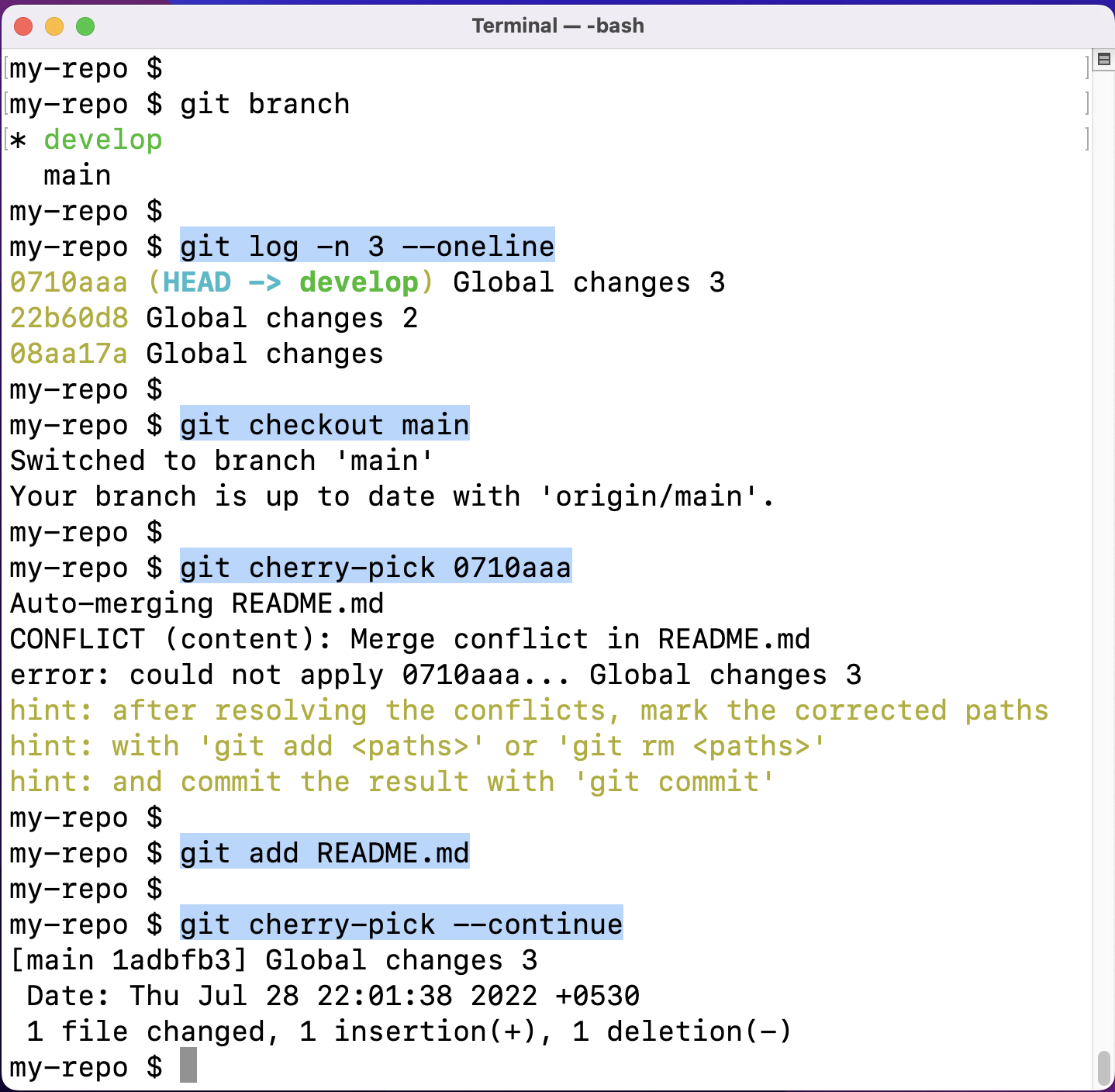Click the commit hash 22b60d8
The width and height of the screenshot is (1115, 1092).
click(68, 318)
